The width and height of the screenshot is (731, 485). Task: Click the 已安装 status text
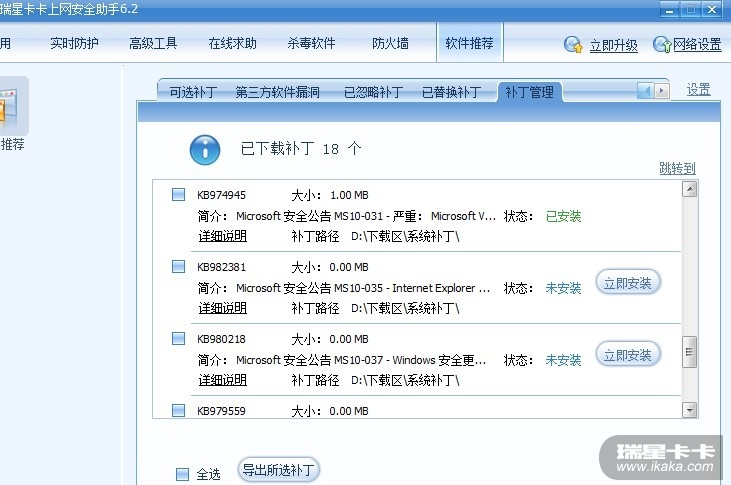(x=563, y=216)
